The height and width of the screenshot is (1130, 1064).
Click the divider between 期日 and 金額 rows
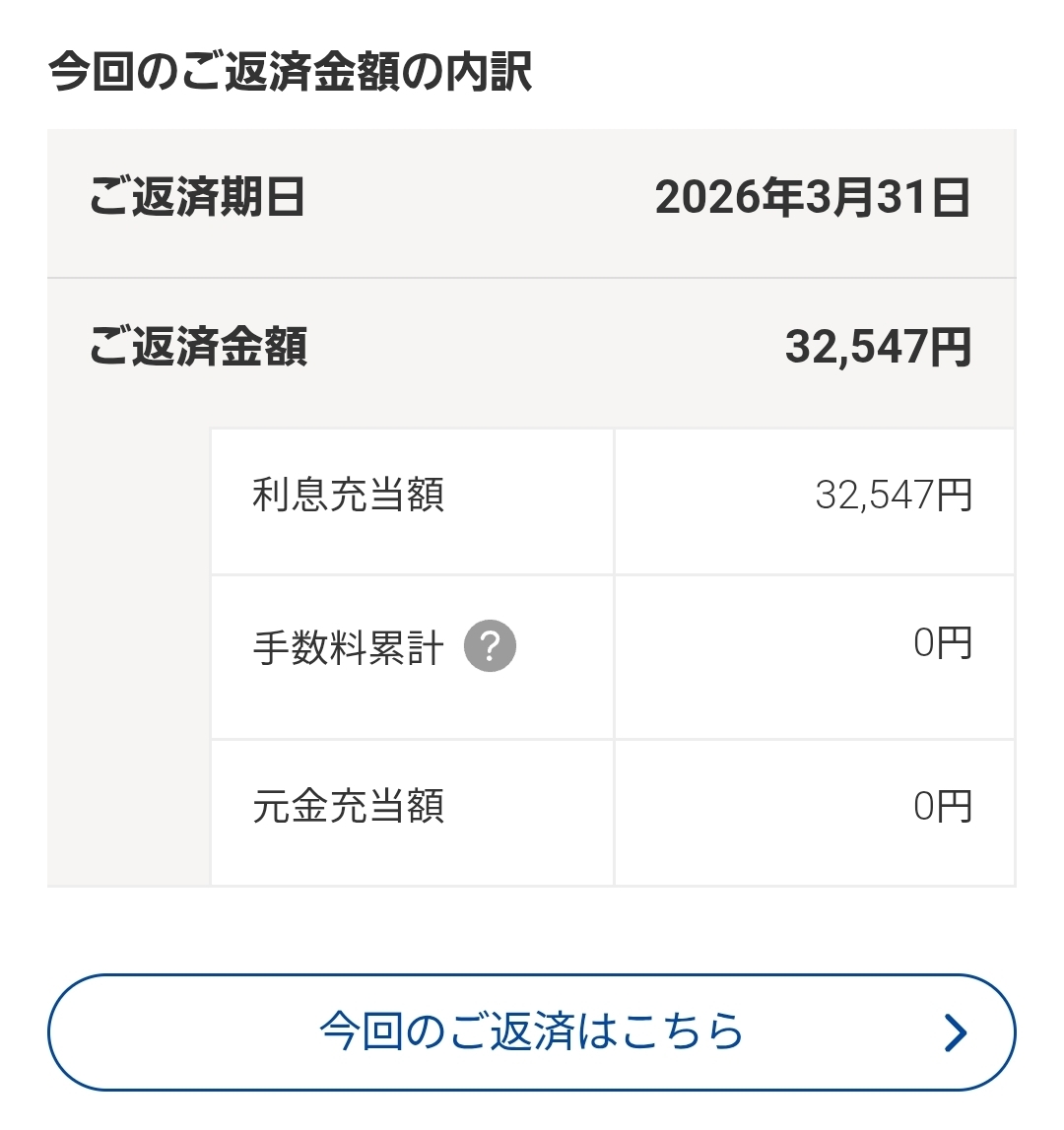(x=532, y=278)
